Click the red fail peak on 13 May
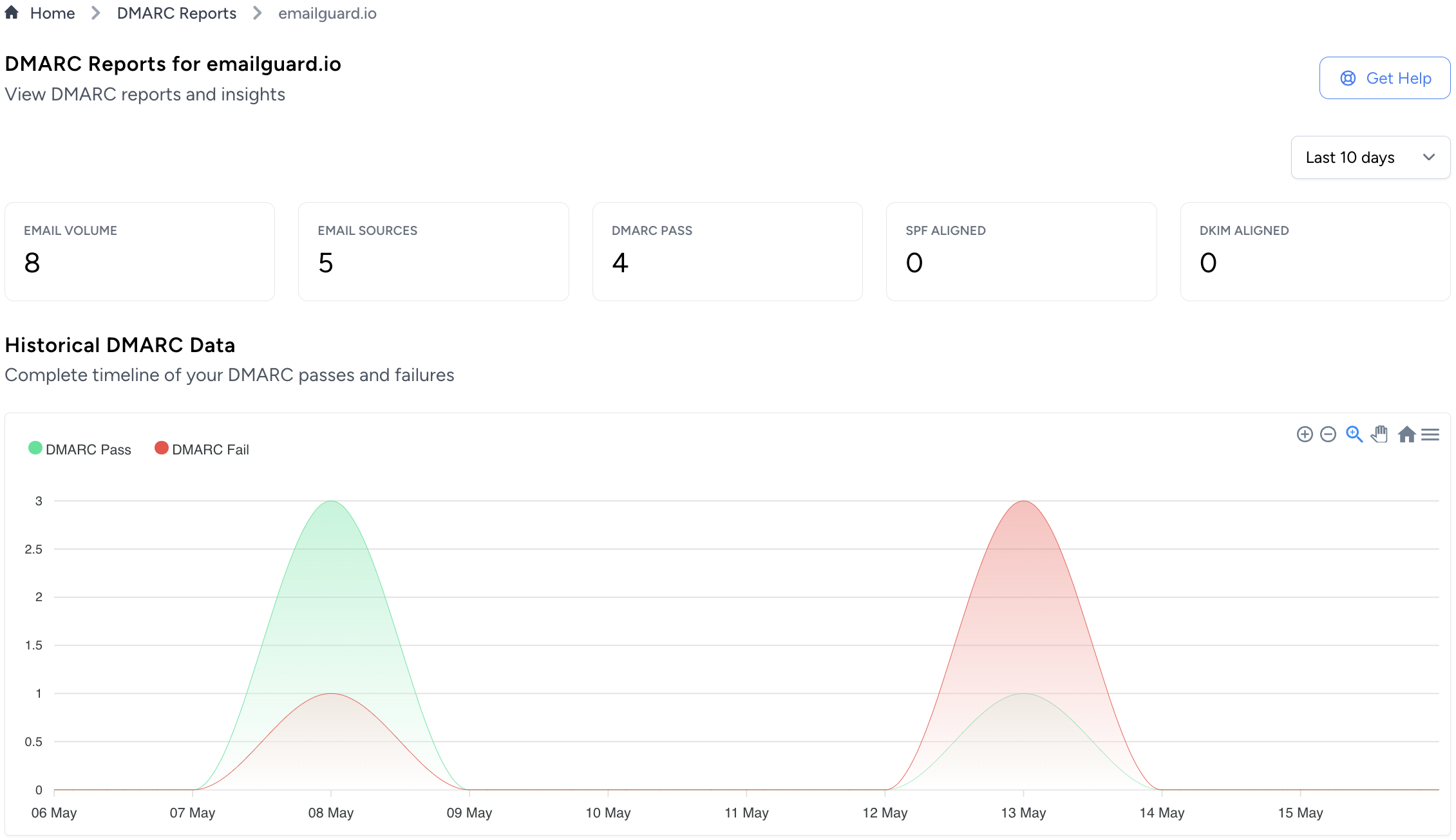This screenshot has height=840, width=1456. point(1023,501)
